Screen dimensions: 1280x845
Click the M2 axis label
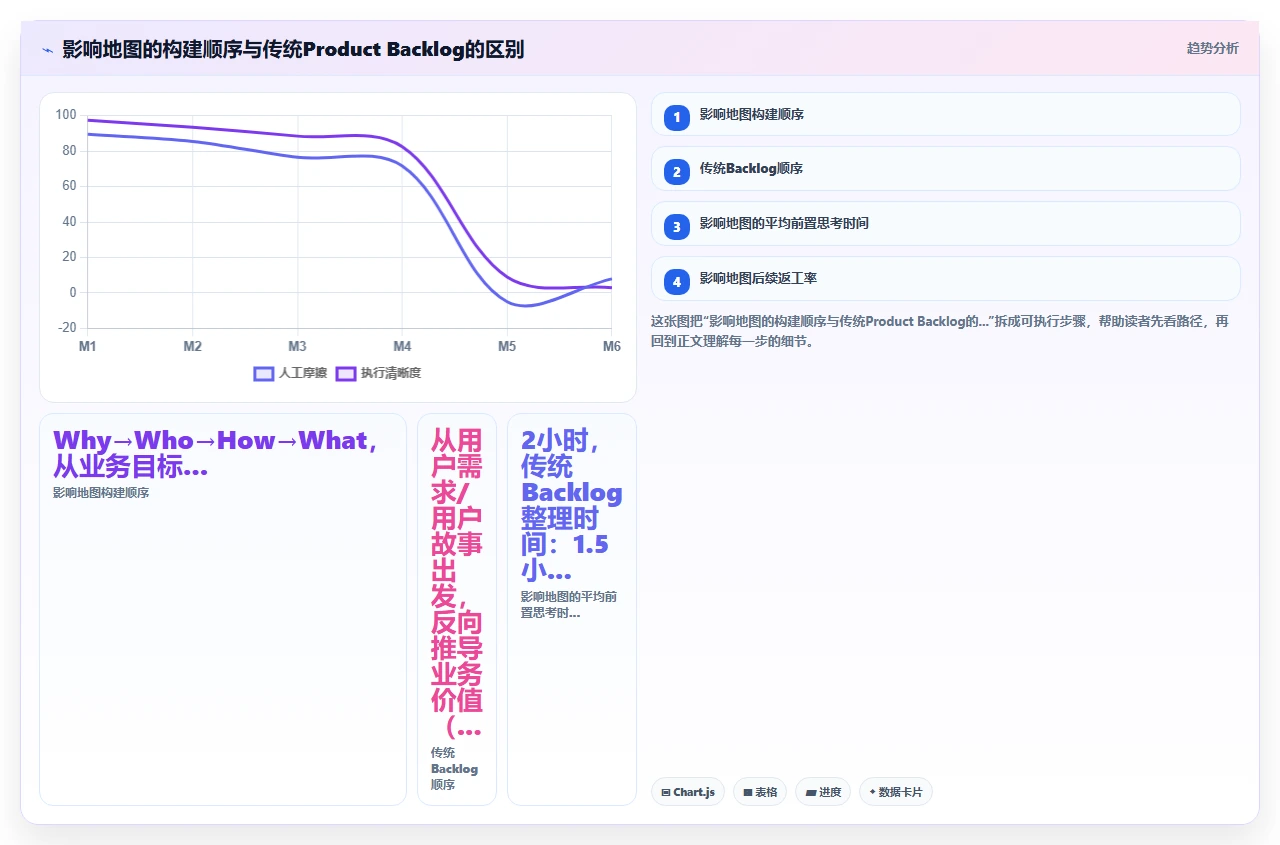193,346
